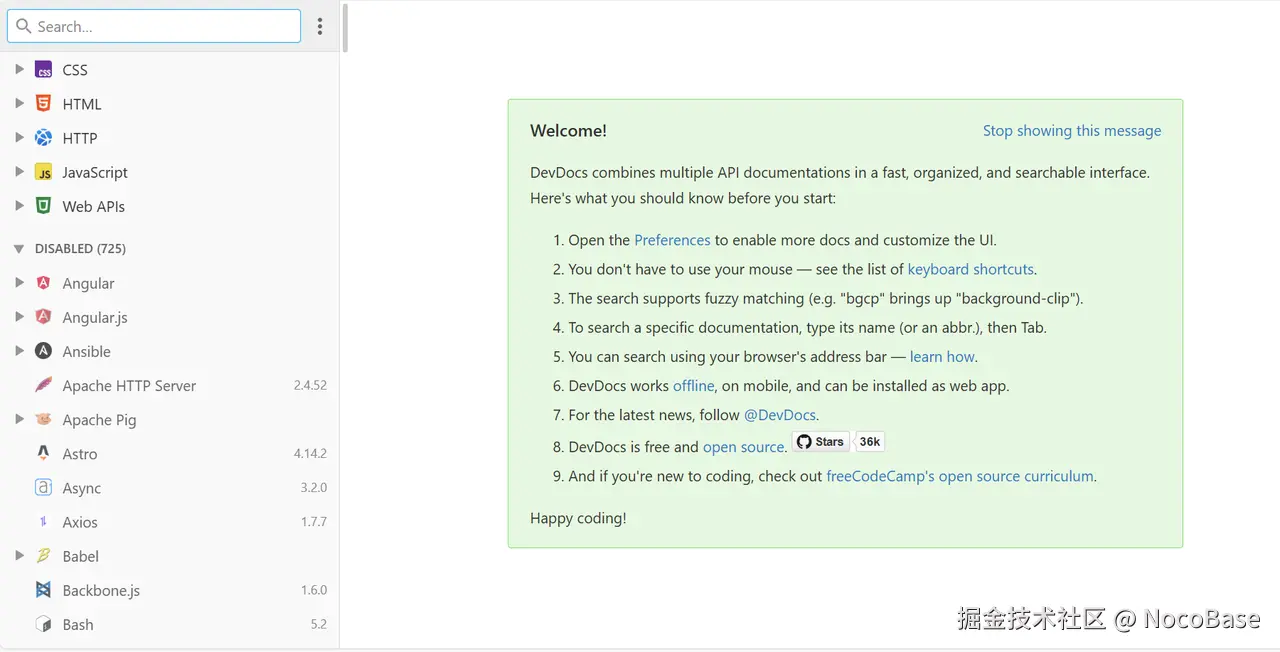Click inside the Search input field
1280x652 pixels.
(x=154, y=26)
